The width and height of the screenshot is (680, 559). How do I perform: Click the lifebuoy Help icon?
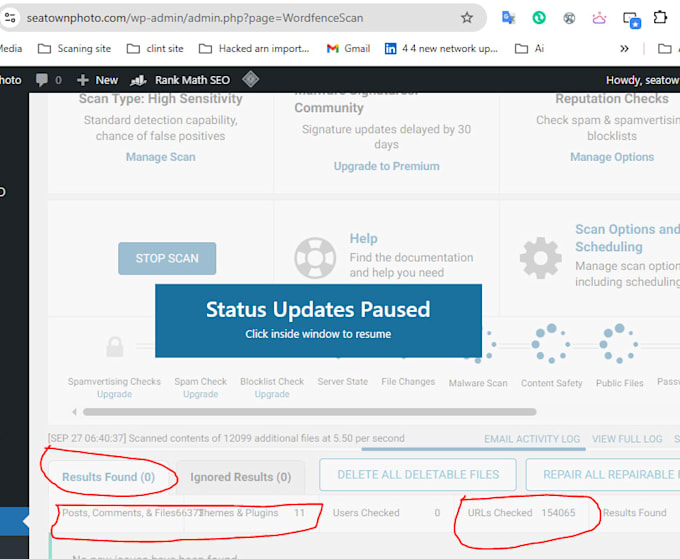[315, 258]
